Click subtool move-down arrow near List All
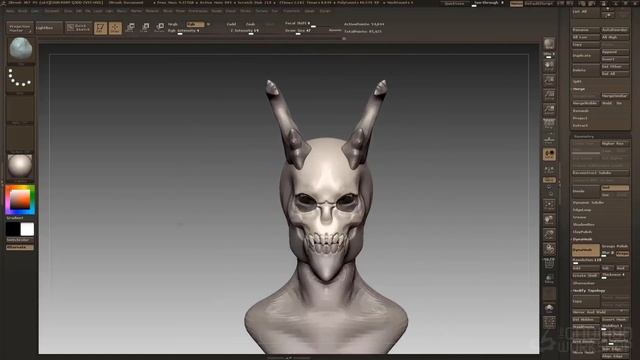The width and height of the screenshot is (640, 360). point(608,15)
